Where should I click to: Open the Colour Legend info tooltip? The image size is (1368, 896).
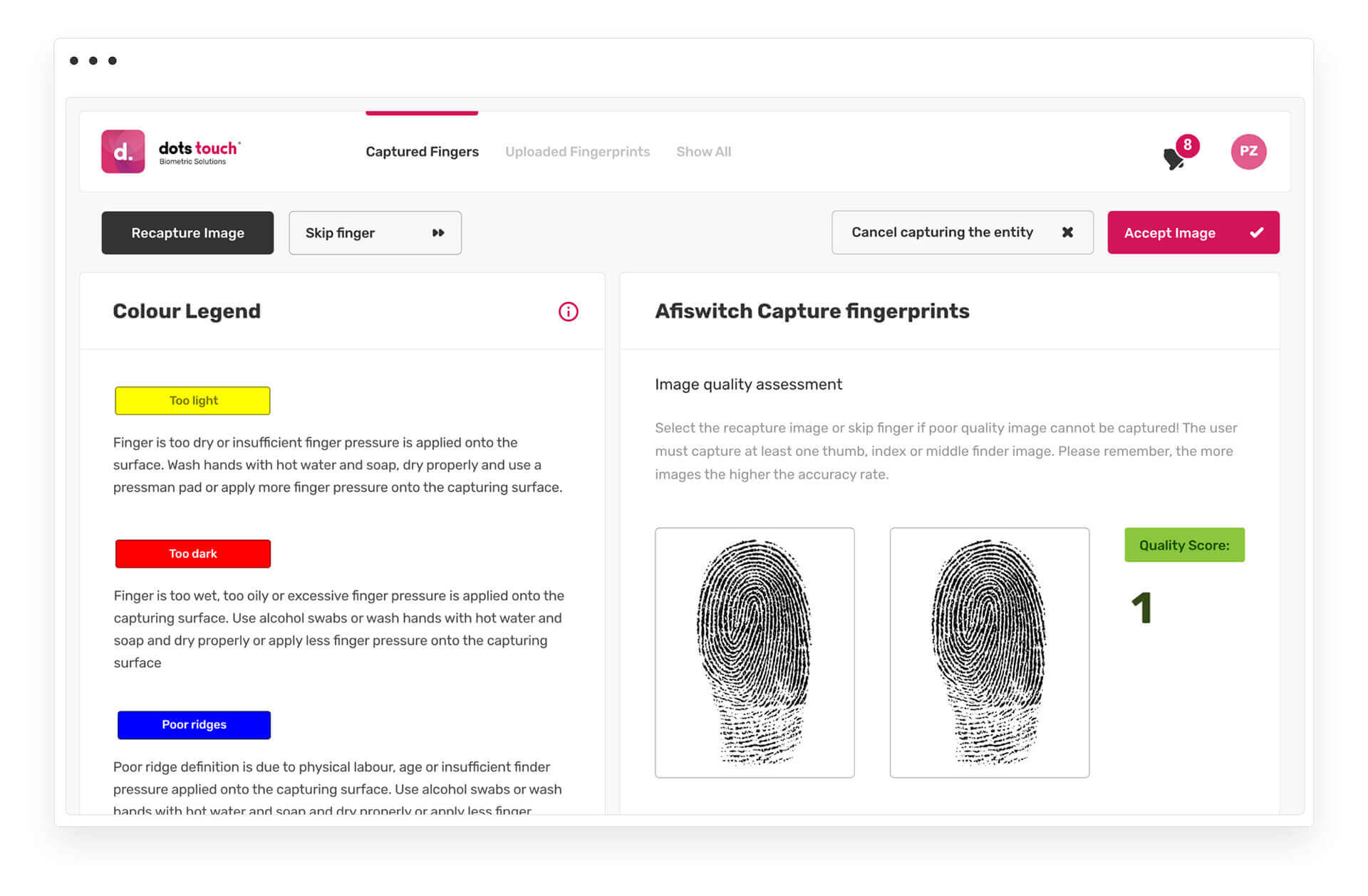(568, 311)
